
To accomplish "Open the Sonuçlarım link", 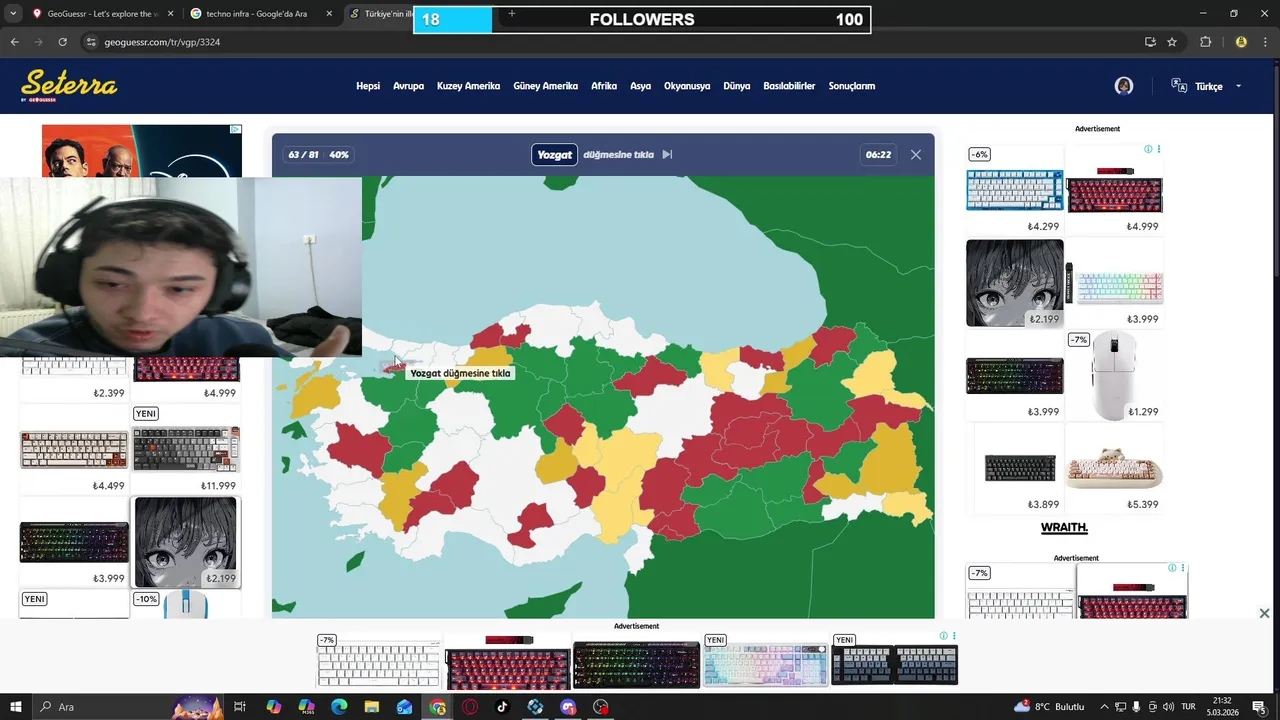I will [x=852, y=86].
